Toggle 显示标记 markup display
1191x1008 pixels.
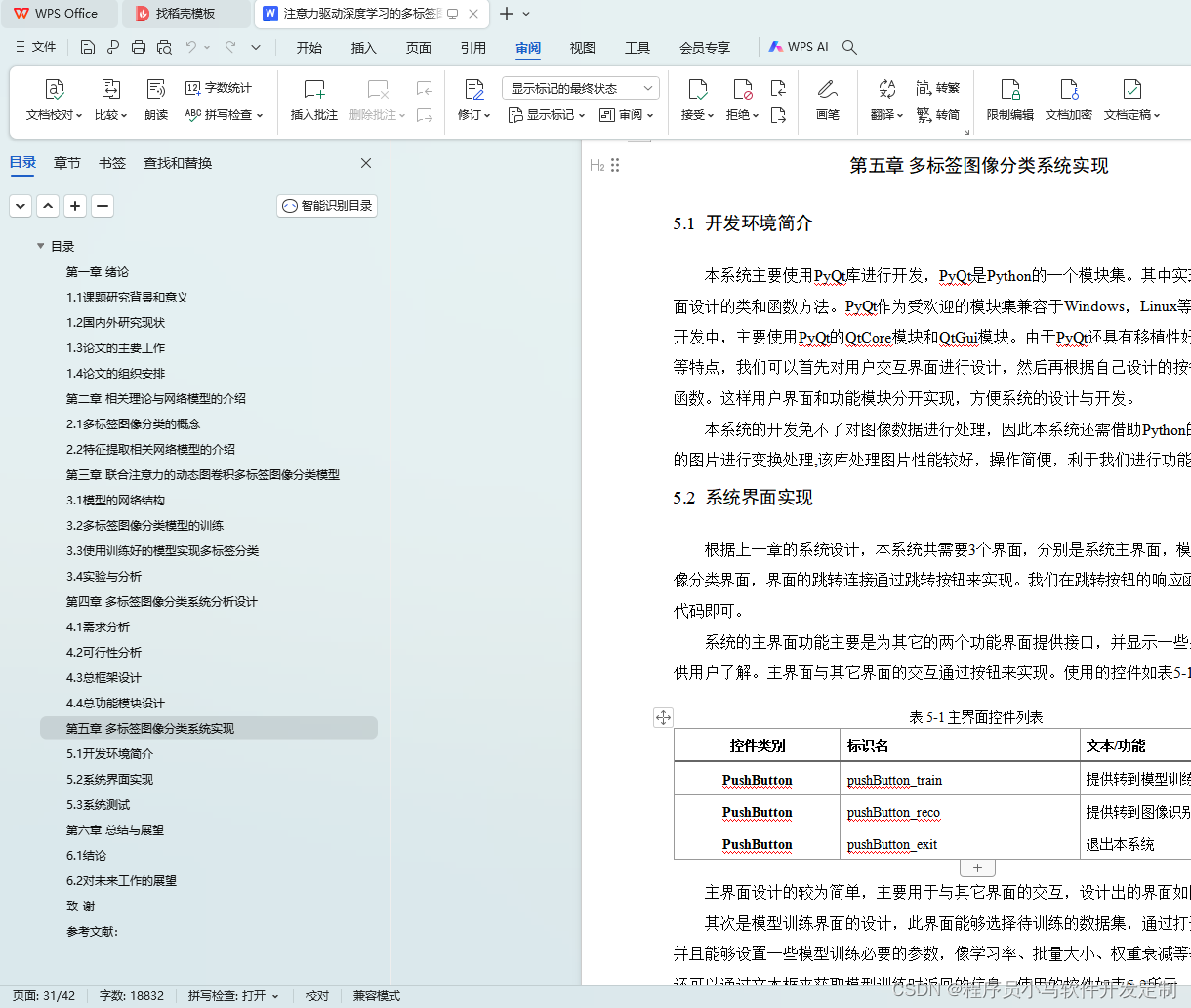point(543,114)
